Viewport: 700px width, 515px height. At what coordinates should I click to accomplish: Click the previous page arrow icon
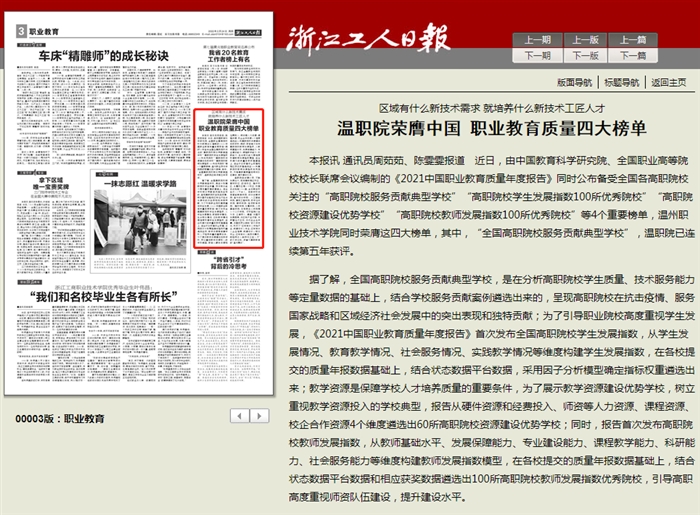238,415
